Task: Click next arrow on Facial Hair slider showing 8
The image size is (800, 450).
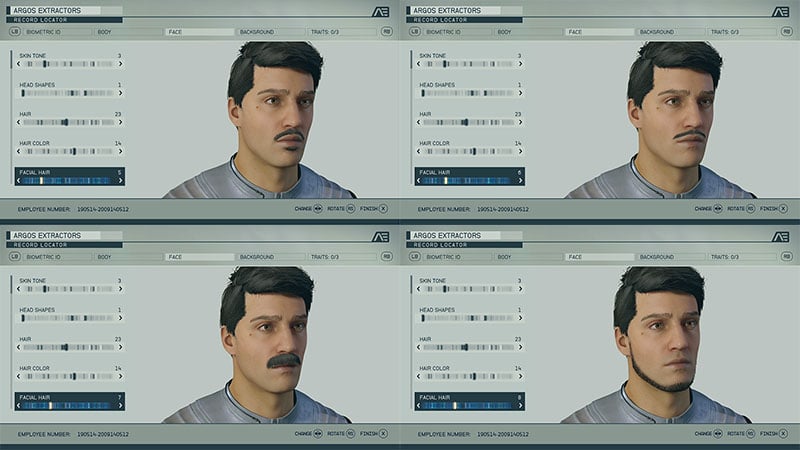Action: (520, 406)
